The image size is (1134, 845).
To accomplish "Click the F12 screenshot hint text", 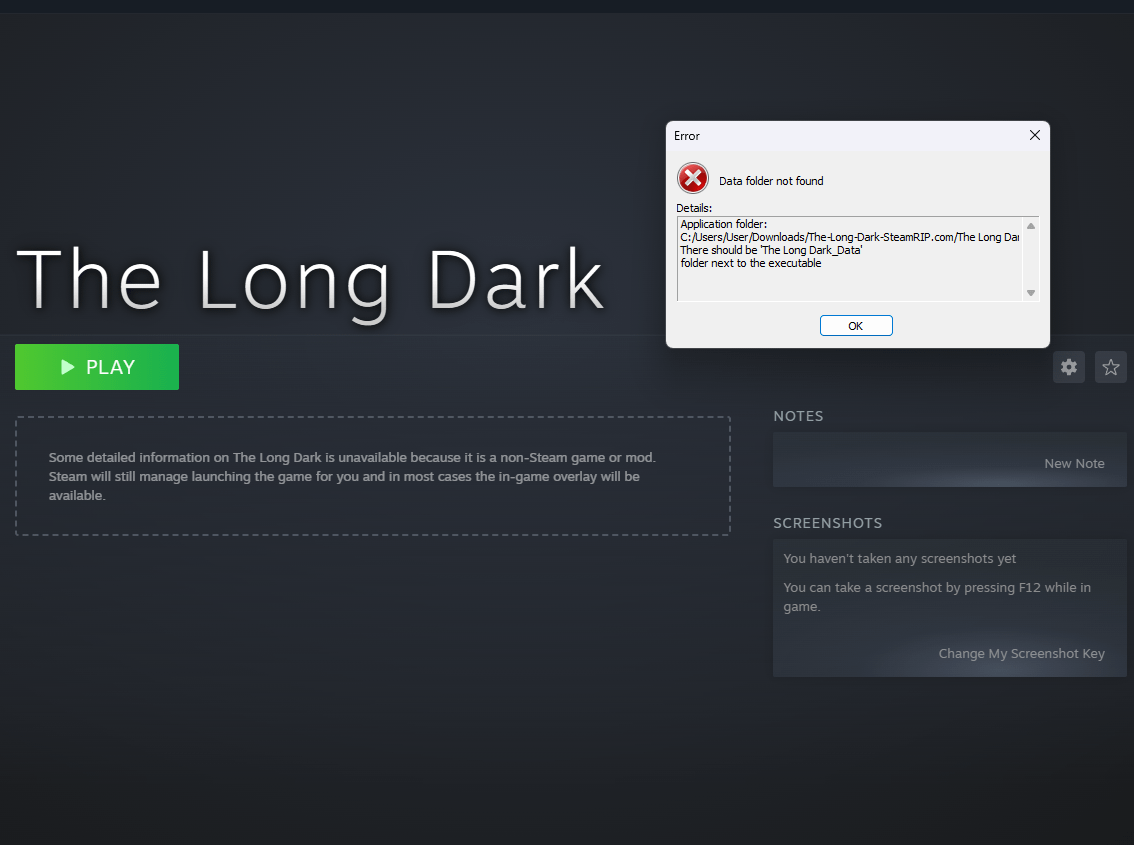I will [x=937, y=597].
